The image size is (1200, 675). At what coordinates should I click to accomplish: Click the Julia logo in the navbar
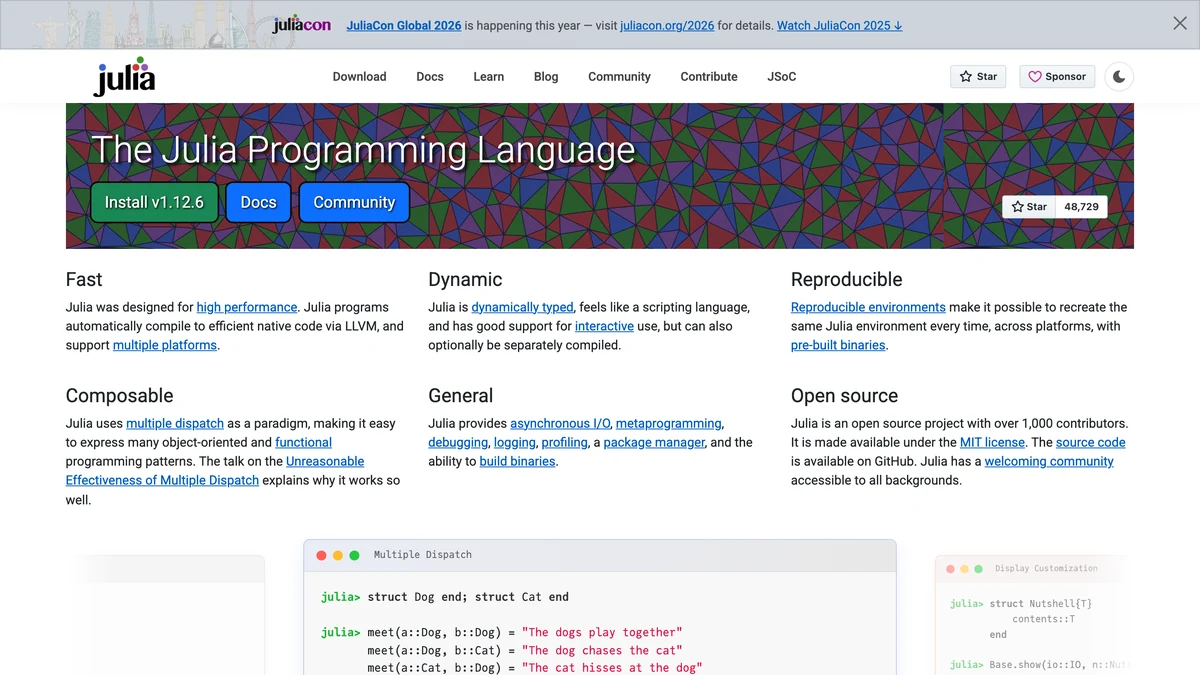click(x=125, y=77)
